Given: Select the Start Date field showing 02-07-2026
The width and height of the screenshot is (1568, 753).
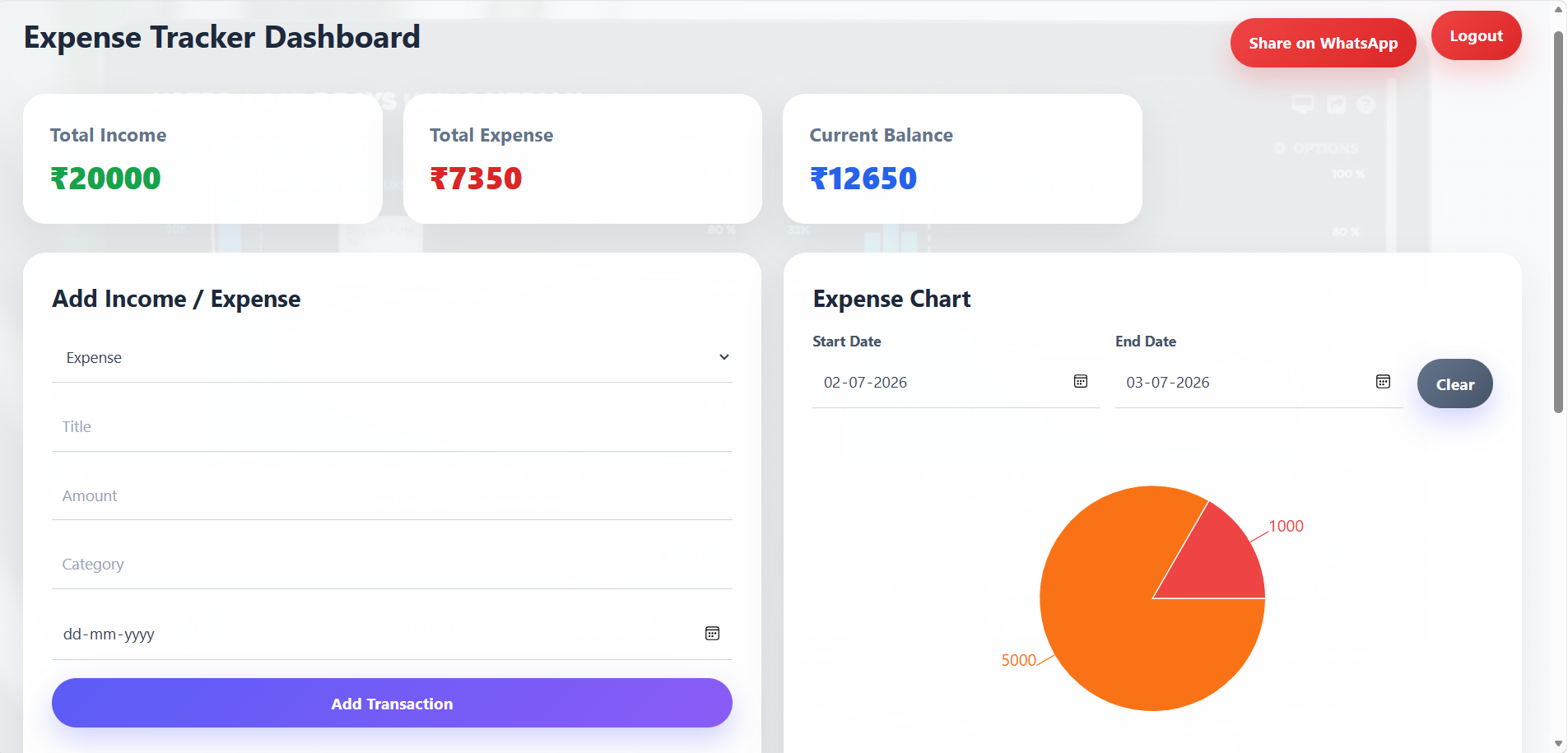Looking at the screenshot, I should tap(956, 383).
